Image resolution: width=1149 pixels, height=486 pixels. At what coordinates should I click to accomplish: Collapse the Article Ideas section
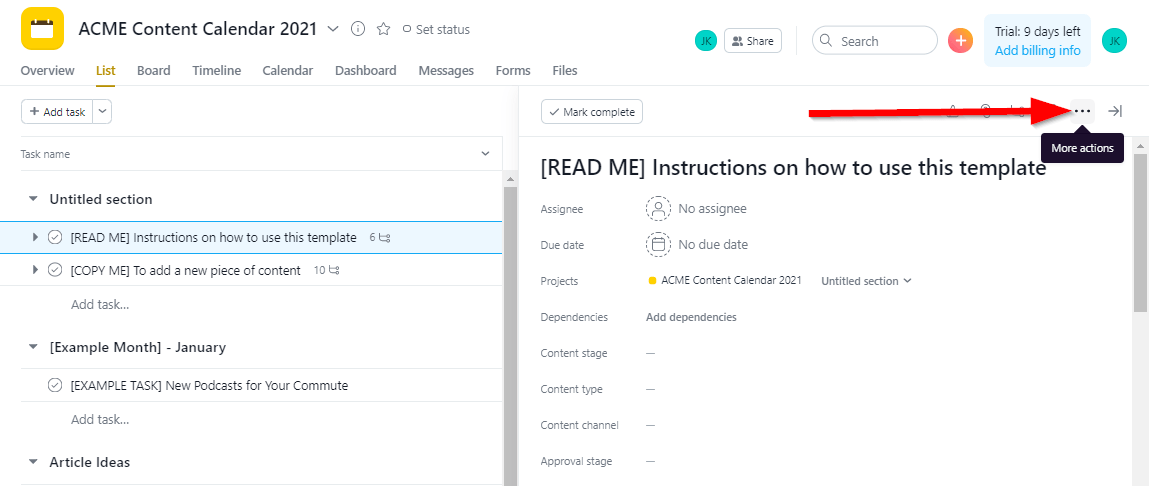pos(32,463)
